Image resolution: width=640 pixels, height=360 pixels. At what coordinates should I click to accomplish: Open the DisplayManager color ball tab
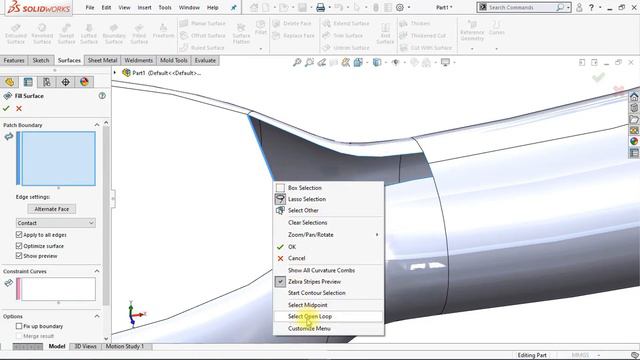point(84,82)
